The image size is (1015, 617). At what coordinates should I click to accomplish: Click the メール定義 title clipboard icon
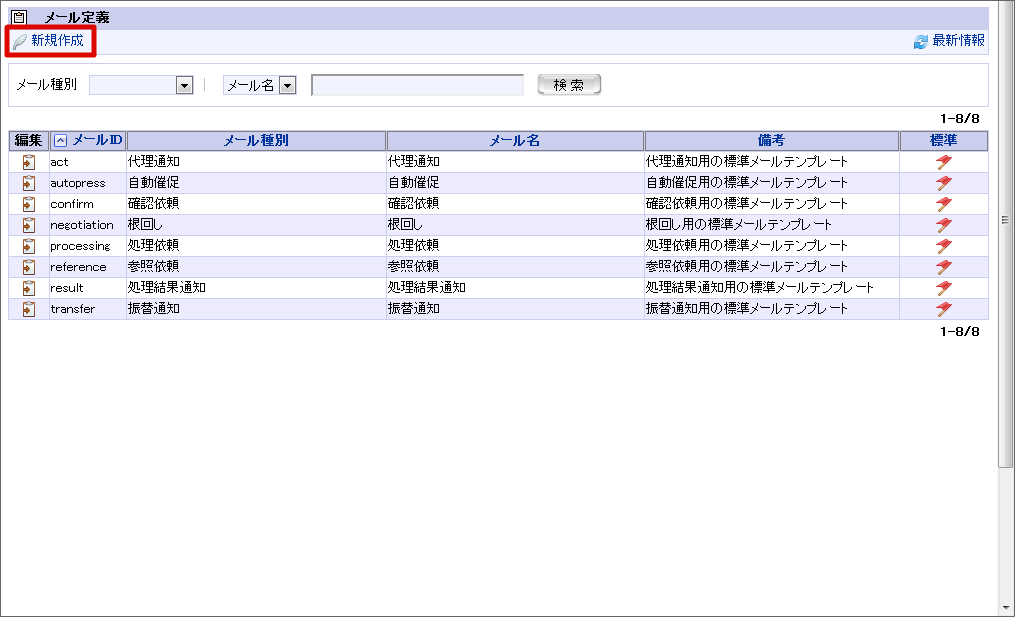pyautogui.click(x=19, y=17)
